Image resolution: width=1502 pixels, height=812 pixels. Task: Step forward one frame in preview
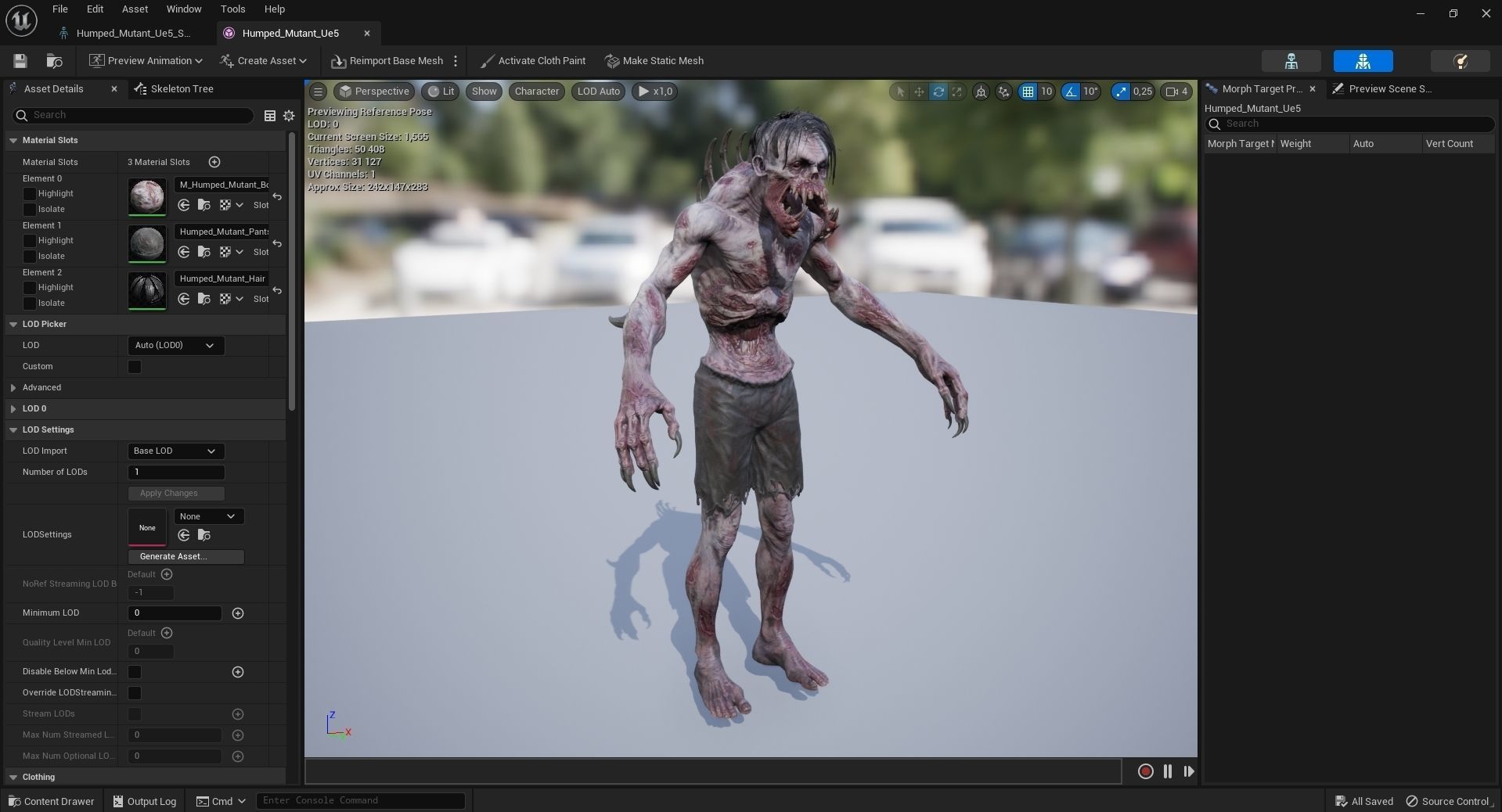(x=1189, y=771)
